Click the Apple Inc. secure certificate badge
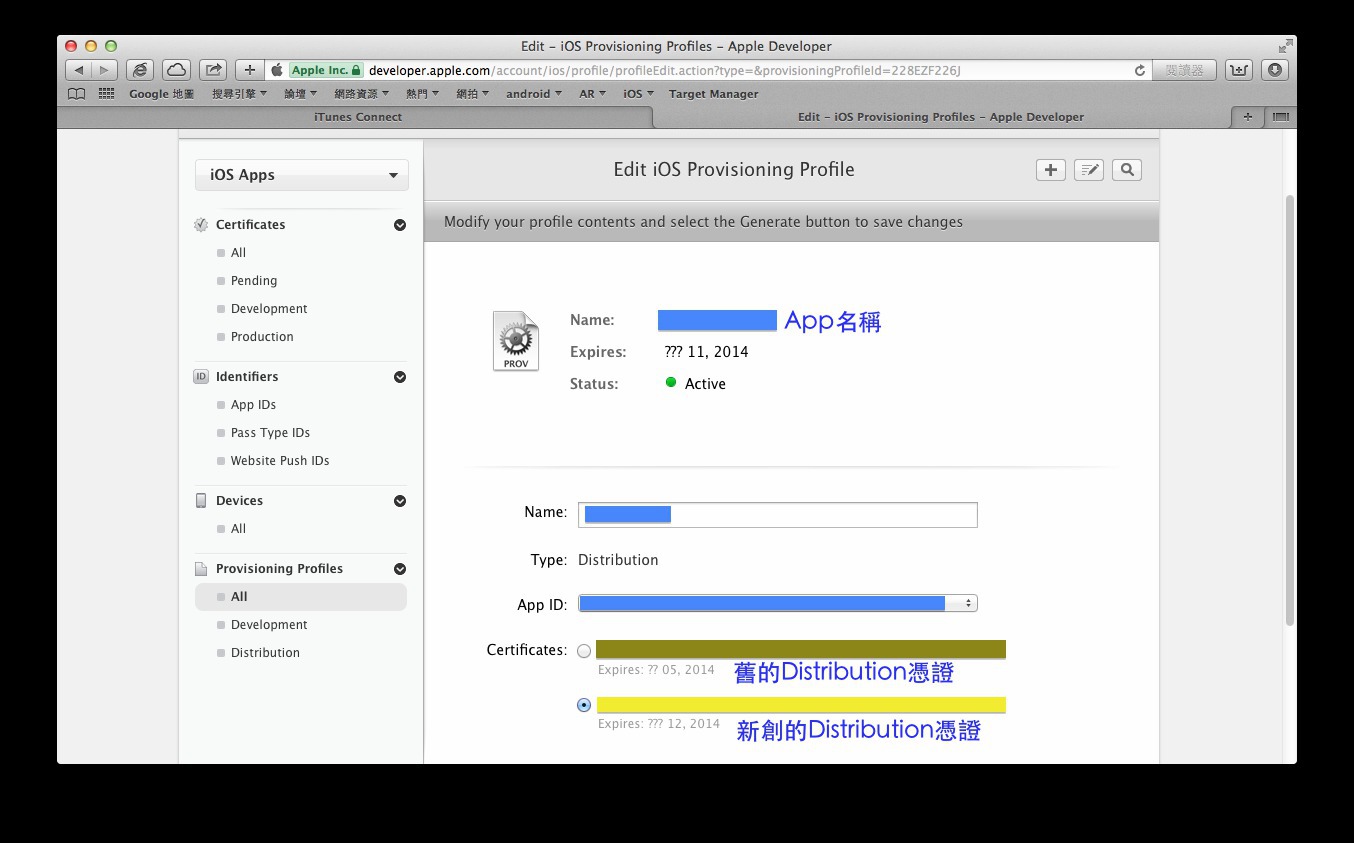1354x843 pixels. pos(326,70)
